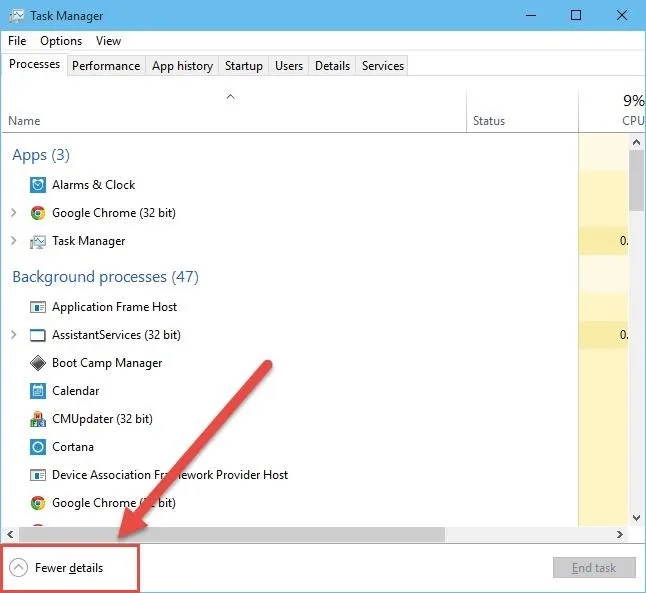
Task: Click the horizontal scrollbar right arrow
Action: click(620, 534)
